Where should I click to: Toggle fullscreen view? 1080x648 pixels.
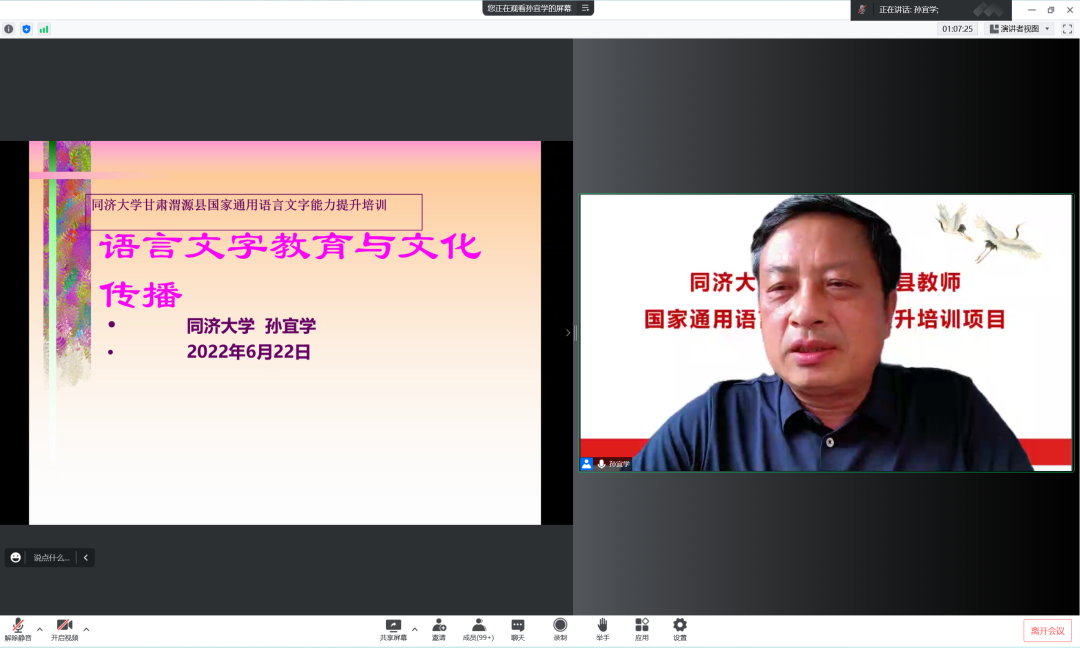(x=1065, y=29)
